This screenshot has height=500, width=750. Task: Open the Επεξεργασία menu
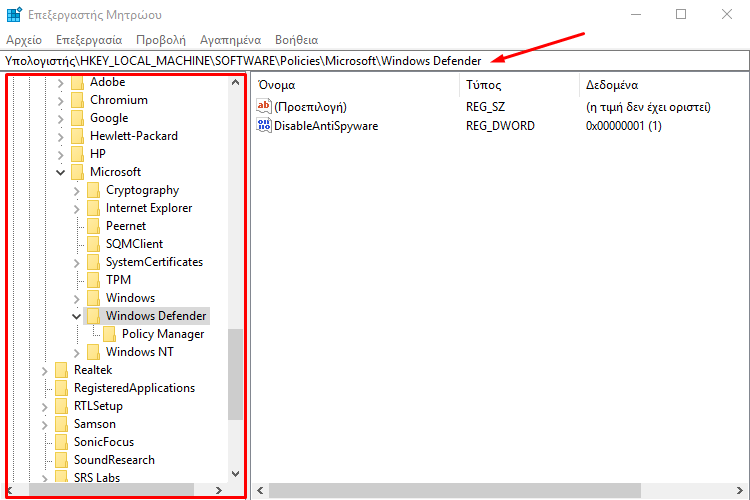coord(89,40)
